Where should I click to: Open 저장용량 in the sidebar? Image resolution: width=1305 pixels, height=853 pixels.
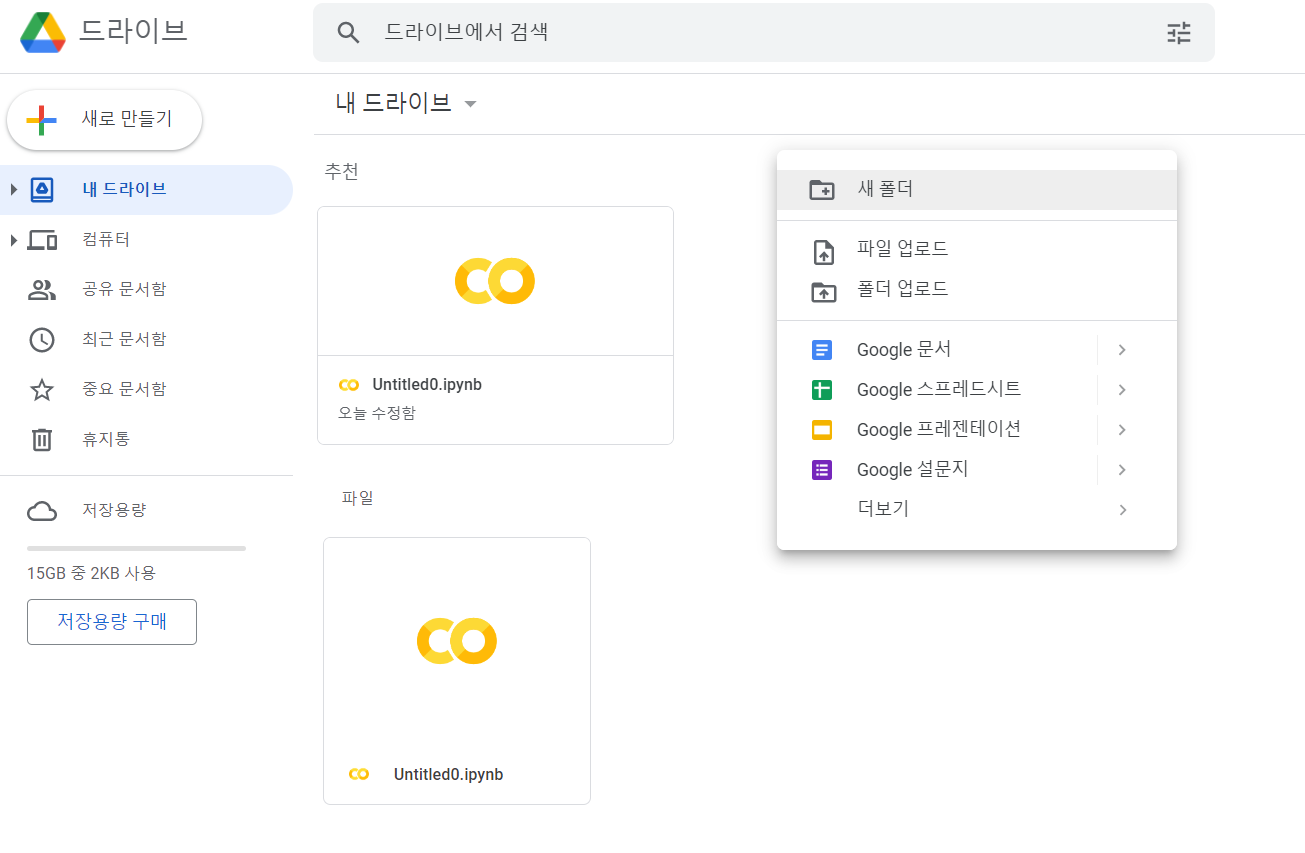point(146,511)
